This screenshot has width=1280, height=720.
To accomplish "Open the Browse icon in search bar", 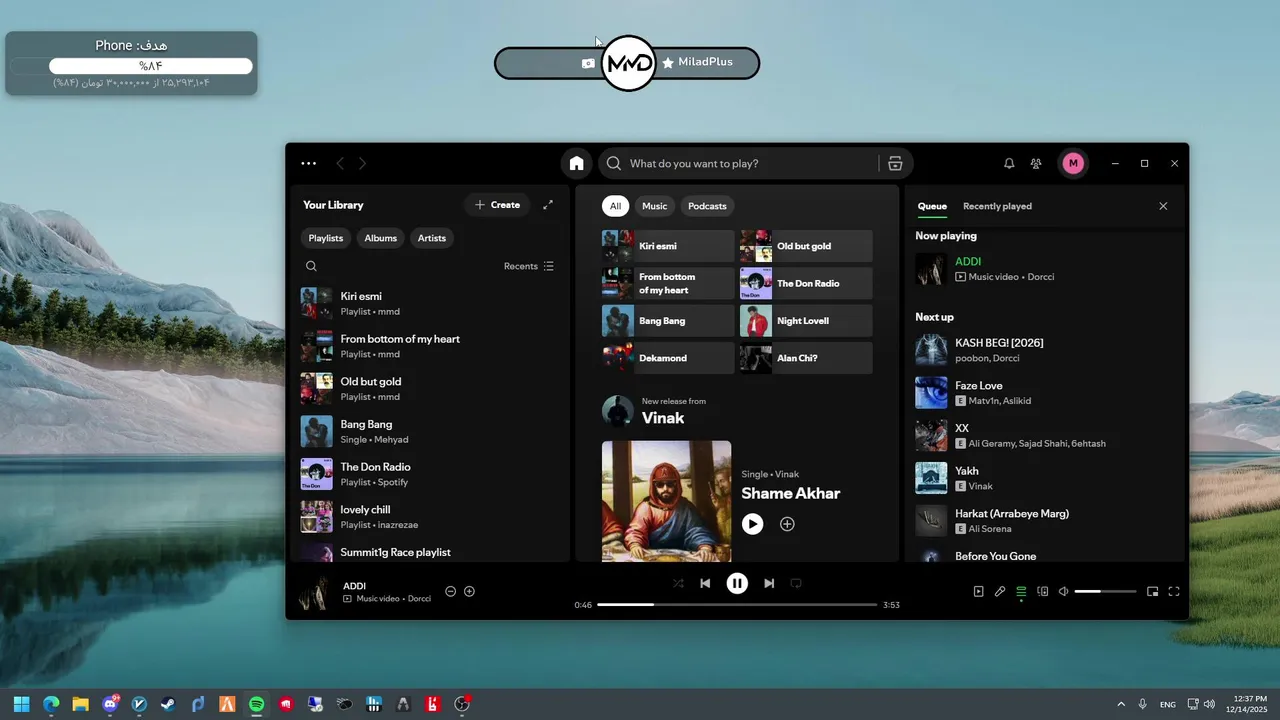I will tap(895, 163).
